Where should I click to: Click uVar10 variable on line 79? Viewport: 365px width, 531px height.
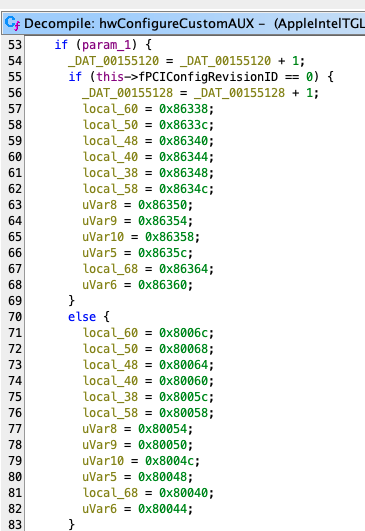click(103, 461)
